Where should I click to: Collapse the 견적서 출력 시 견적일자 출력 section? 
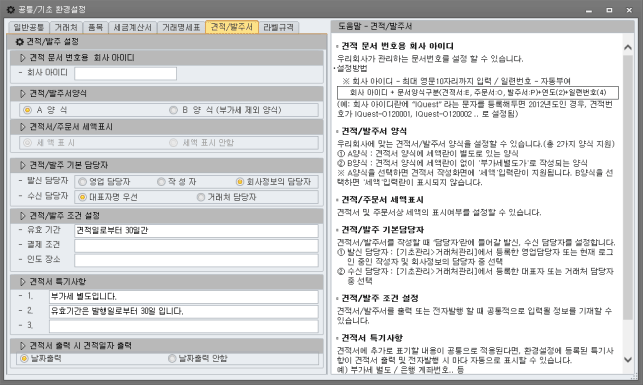coord(23,346)
